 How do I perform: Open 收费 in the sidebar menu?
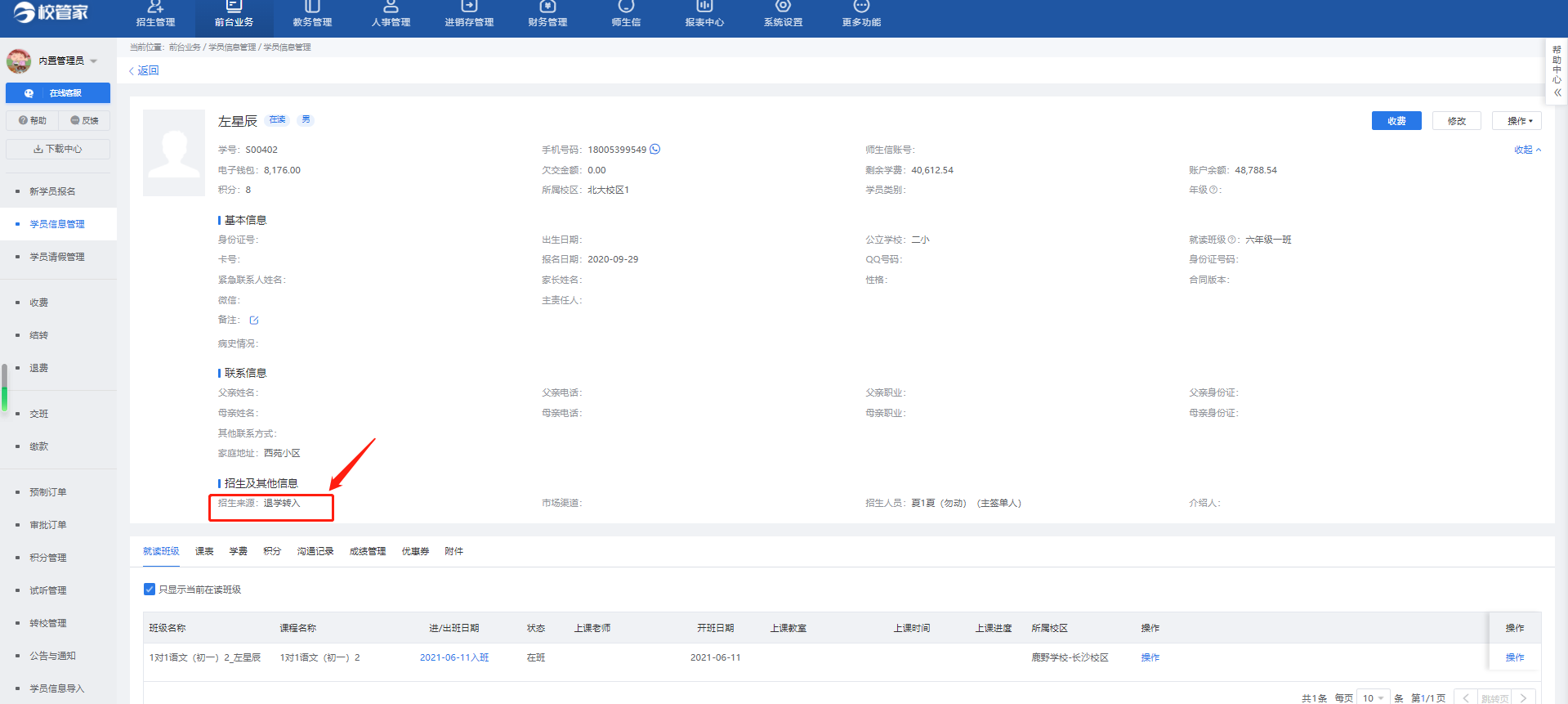(39, 303)
